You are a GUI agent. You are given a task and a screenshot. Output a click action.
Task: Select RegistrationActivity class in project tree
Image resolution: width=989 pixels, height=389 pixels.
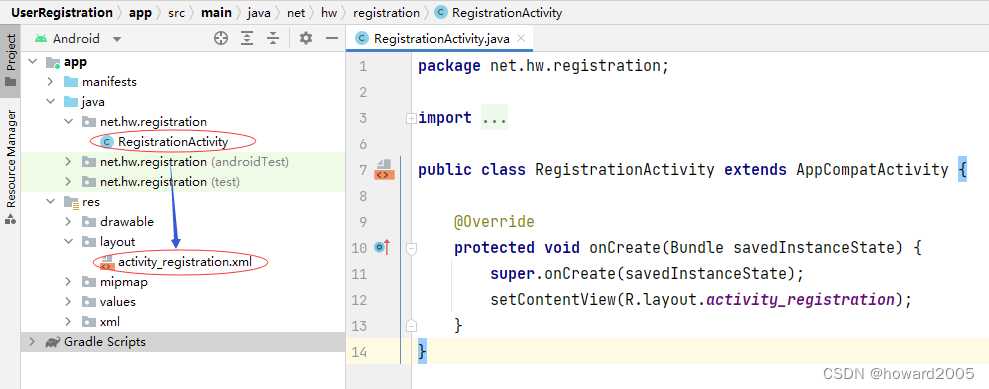[173, 142]
